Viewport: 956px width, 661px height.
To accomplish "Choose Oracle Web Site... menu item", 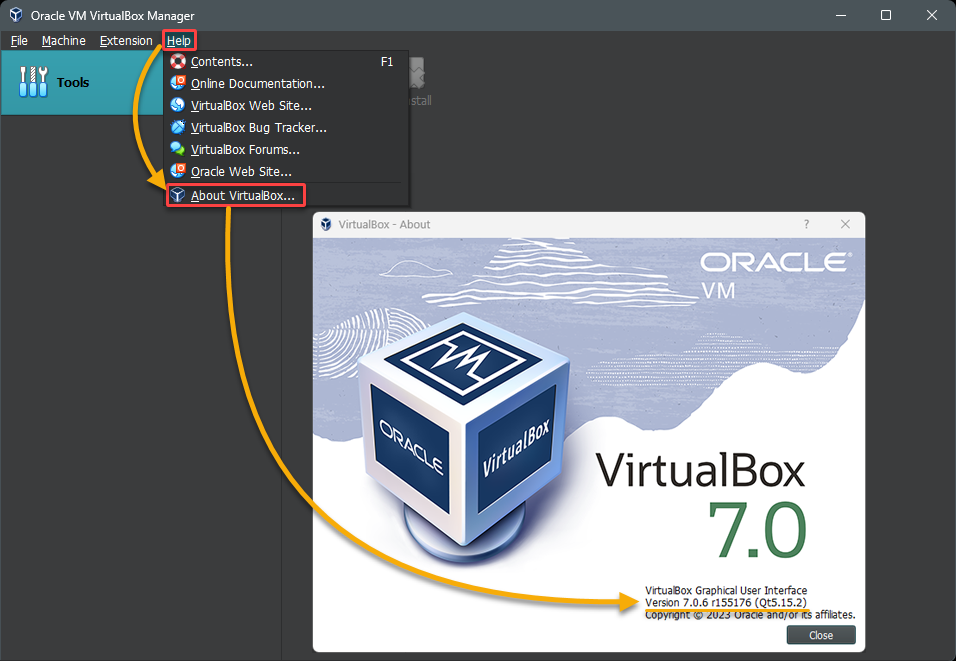I will click(286, 171).
